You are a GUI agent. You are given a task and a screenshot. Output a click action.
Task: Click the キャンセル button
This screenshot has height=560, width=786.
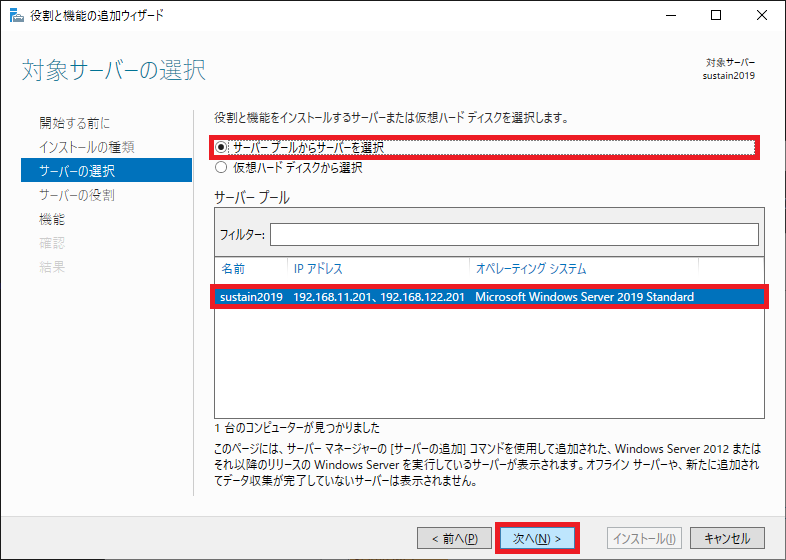click(727, 538)
